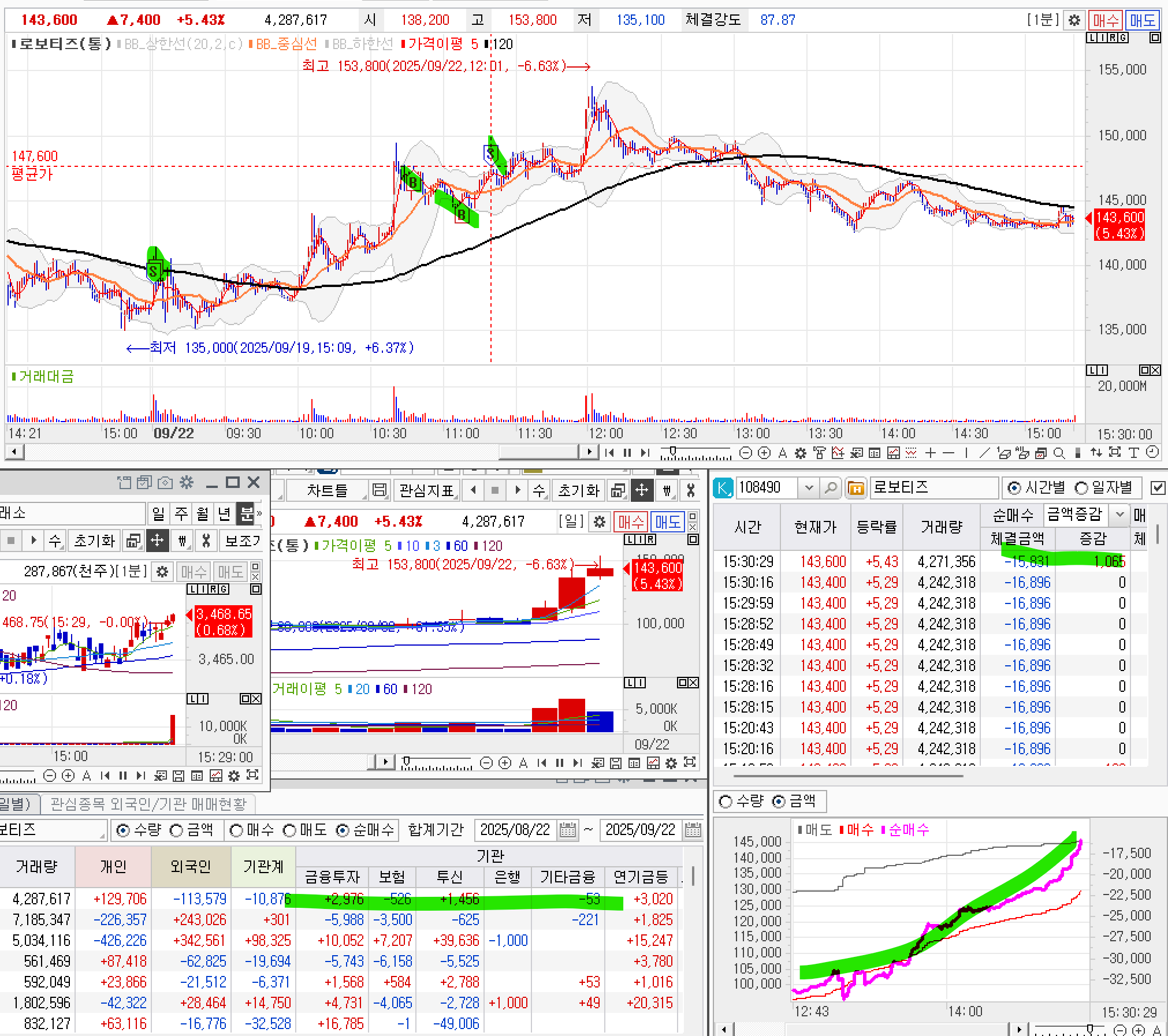Image resolution: width=1168 pixels, height=1036 pixels.
Task: Open chart settings gear beside 1분 label
Action: [x=1074, y=20]
